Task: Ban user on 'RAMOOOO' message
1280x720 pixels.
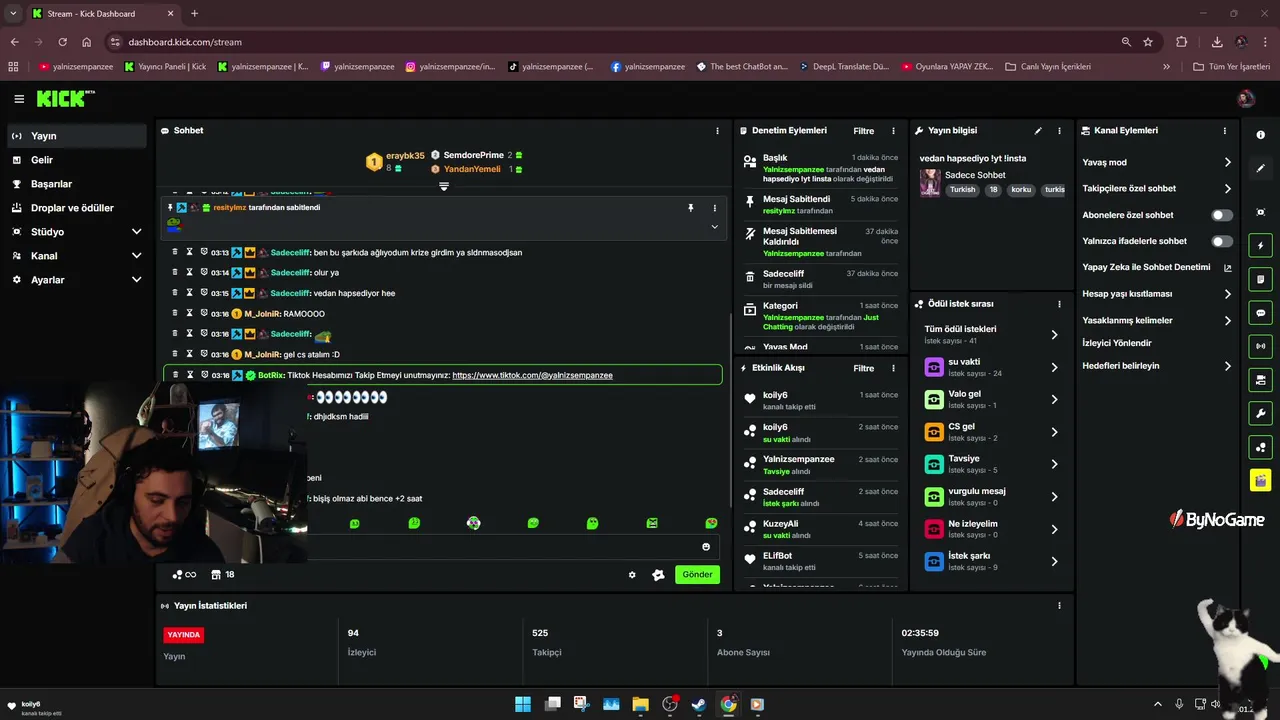Action: [x=203, y=313]
